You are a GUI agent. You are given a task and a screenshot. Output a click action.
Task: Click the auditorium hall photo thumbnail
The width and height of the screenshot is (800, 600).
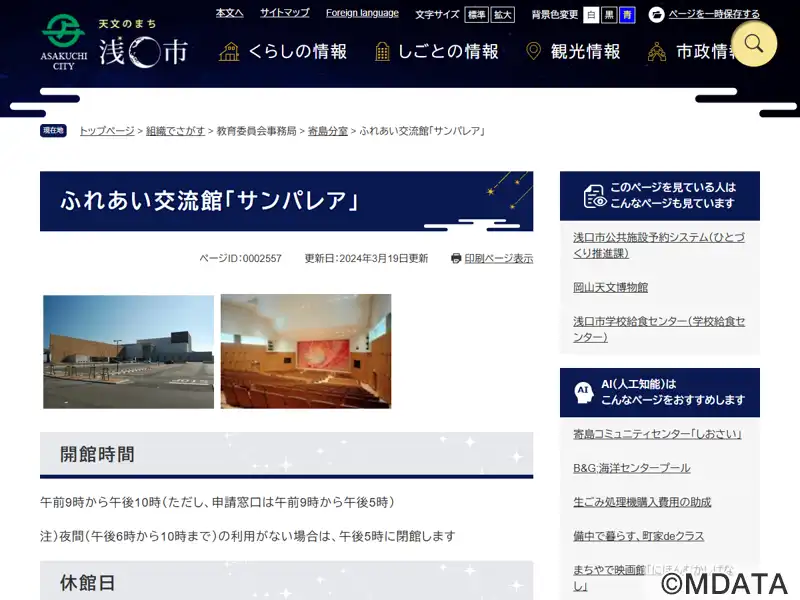coord(306,351)
